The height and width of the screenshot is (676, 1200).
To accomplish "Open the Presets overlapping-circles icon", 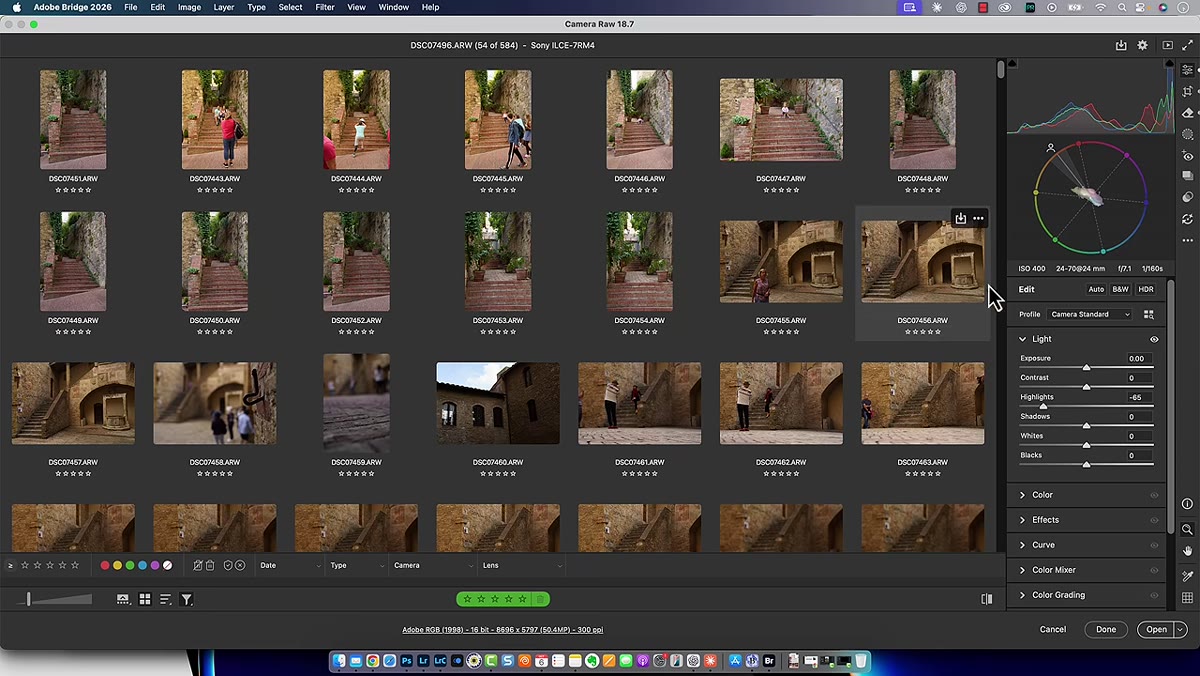I will [x=1187, y=198].
